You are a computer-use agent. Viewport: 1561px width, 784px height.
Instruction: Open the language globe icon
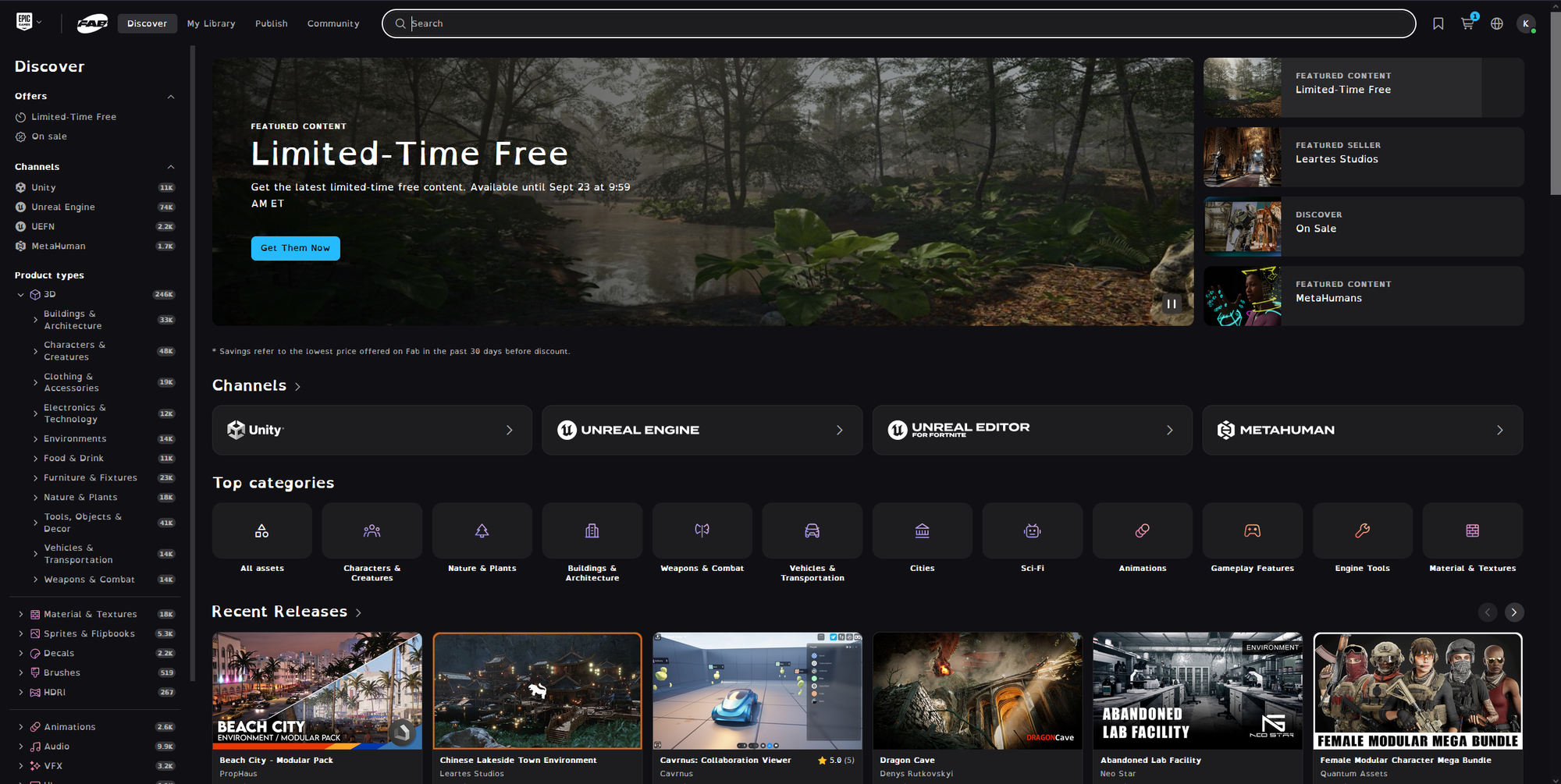1496,23
